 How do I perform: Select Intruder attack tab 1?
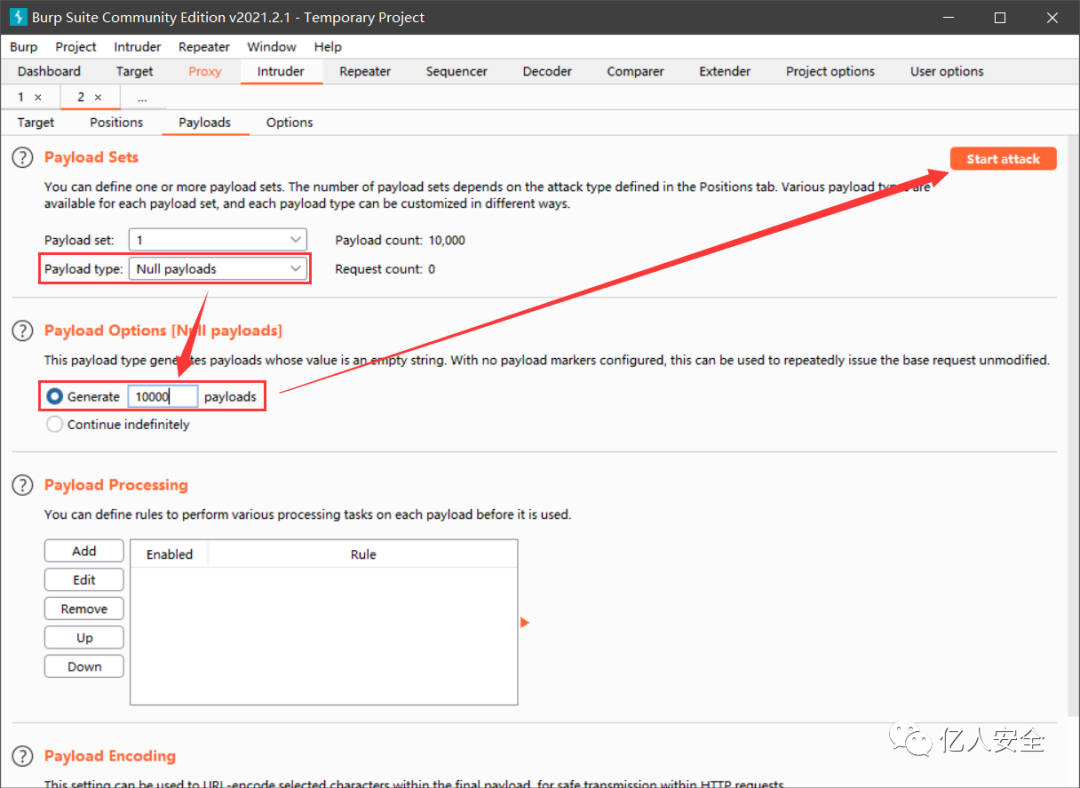(21, 97)
